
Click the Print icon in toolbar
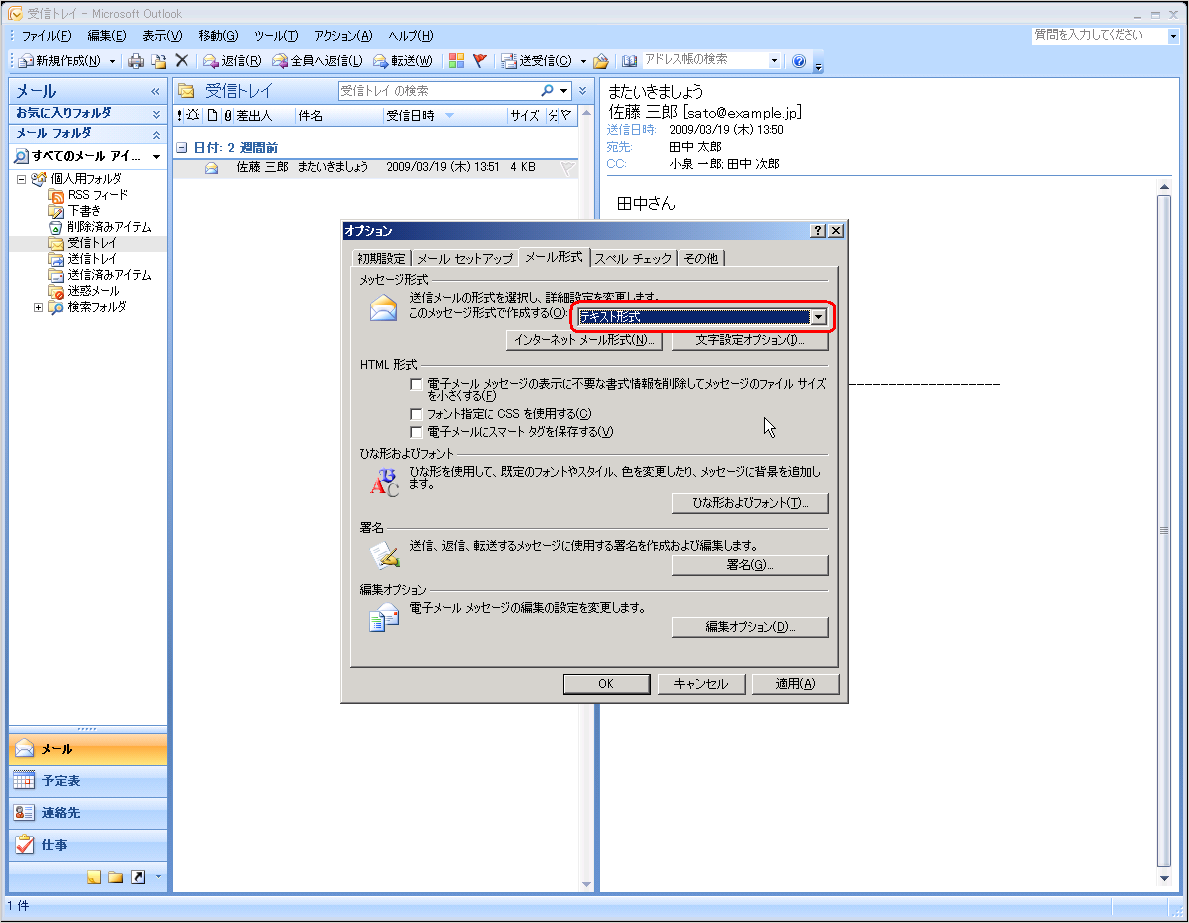(136, 61)
